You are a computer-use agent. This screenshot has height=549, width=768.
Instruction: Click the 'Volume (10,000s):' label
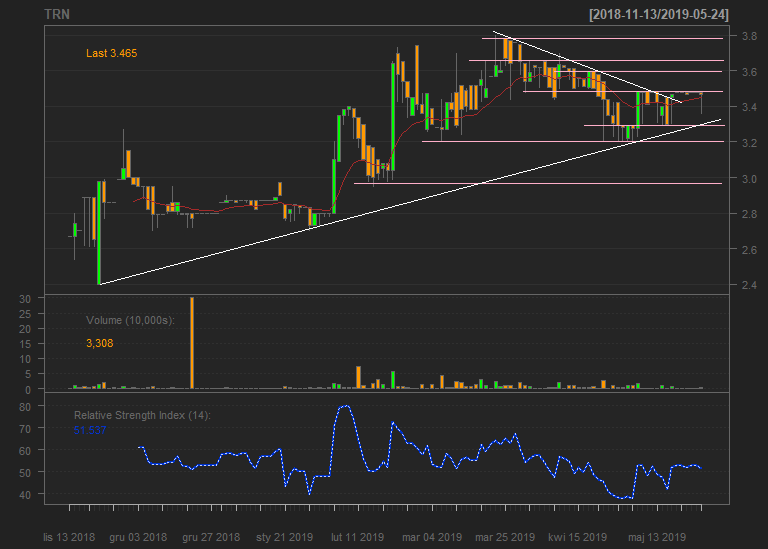130,320
